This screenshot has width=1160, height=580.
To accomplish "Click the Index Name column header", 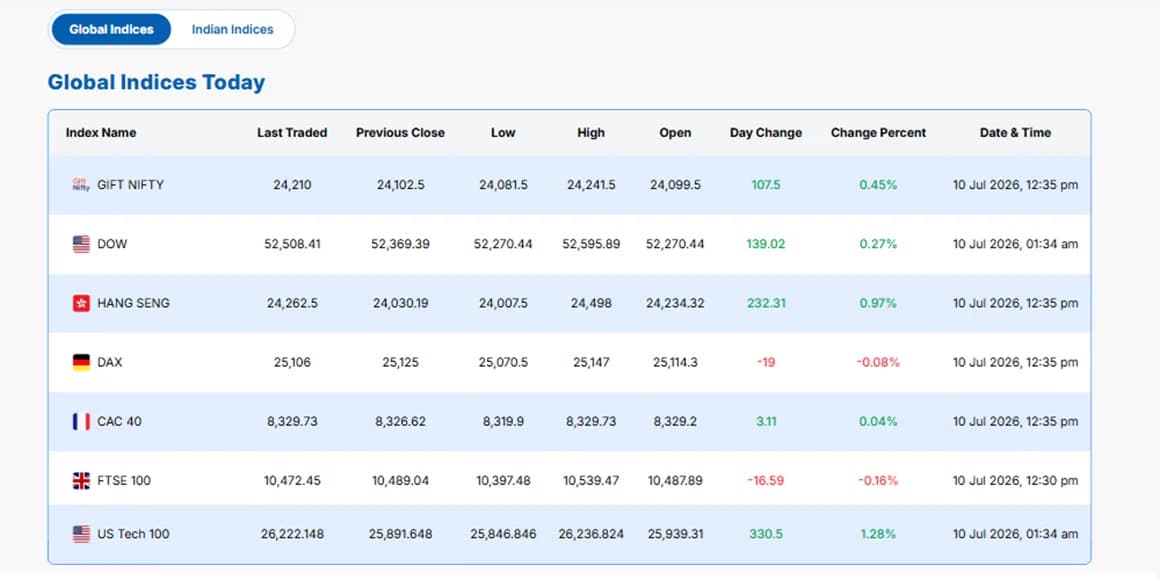I will click(x=101, y=133).
